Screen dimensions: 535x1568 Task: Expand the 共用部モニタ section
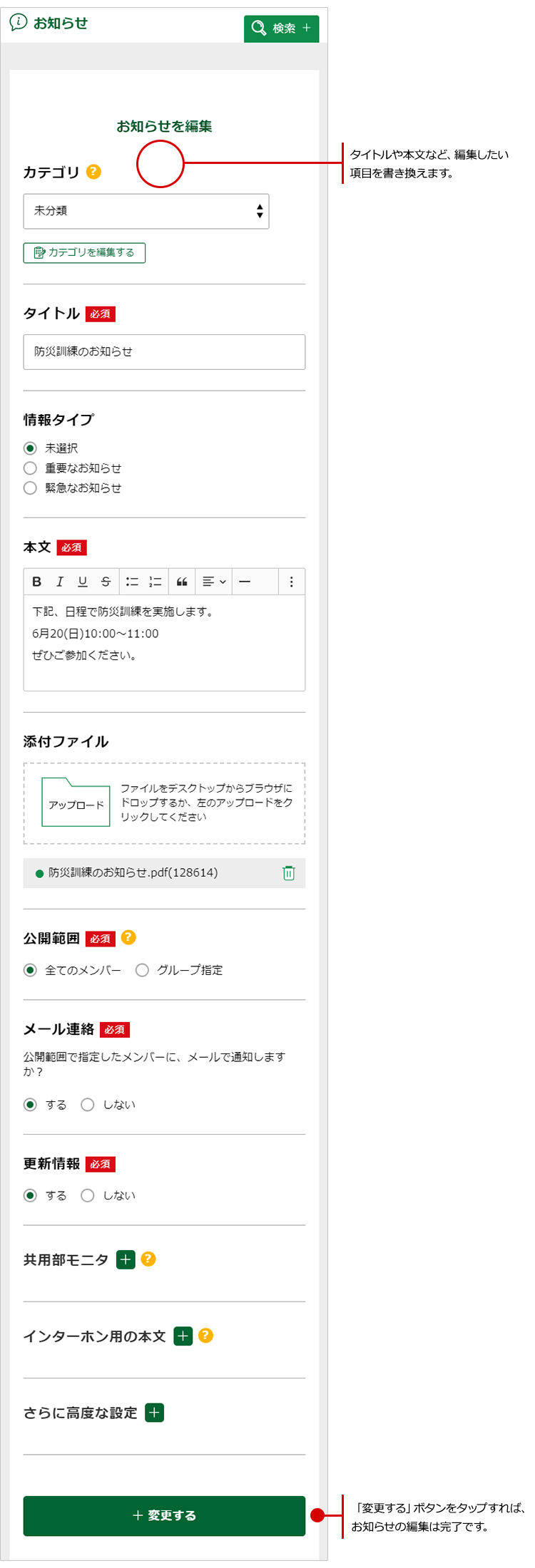pos(126,1259)
